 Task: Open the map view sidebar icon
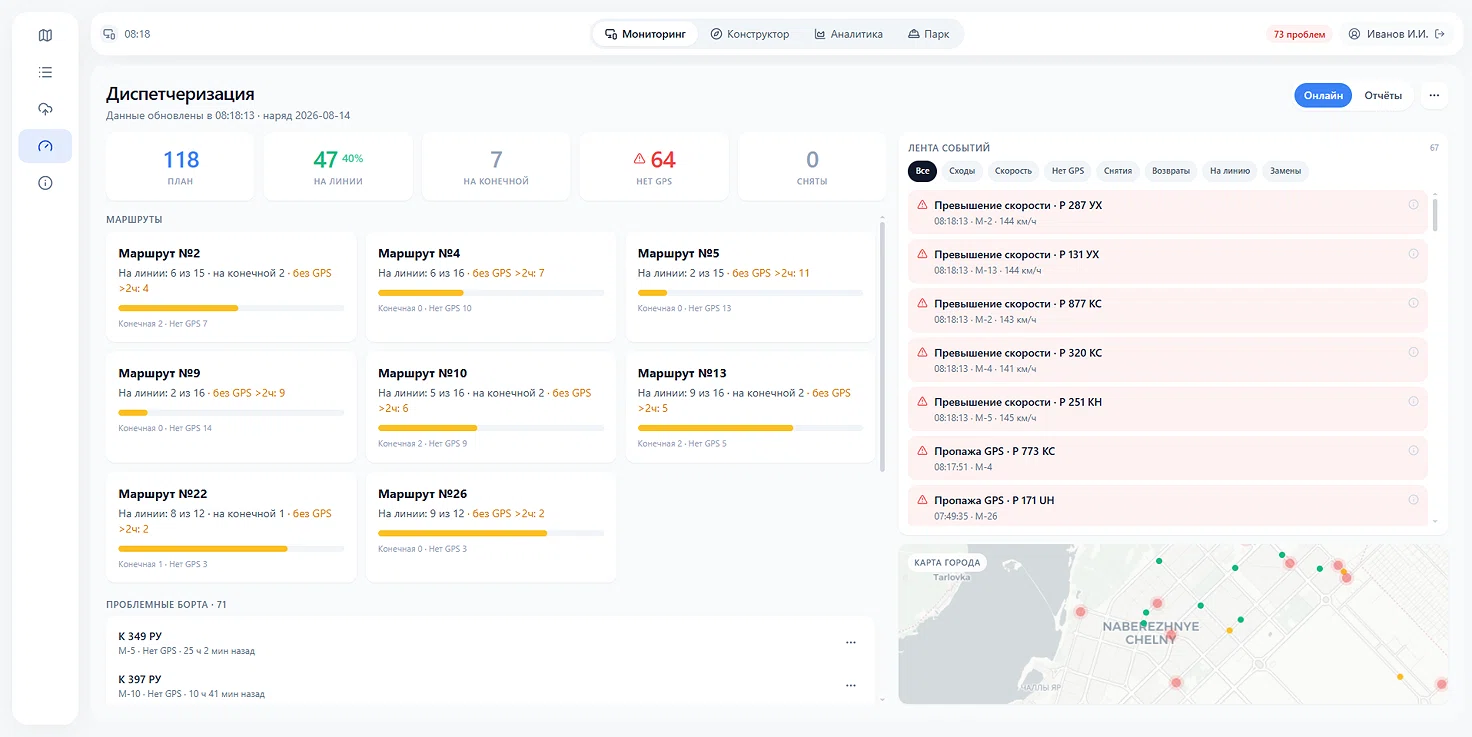(45, 36)
